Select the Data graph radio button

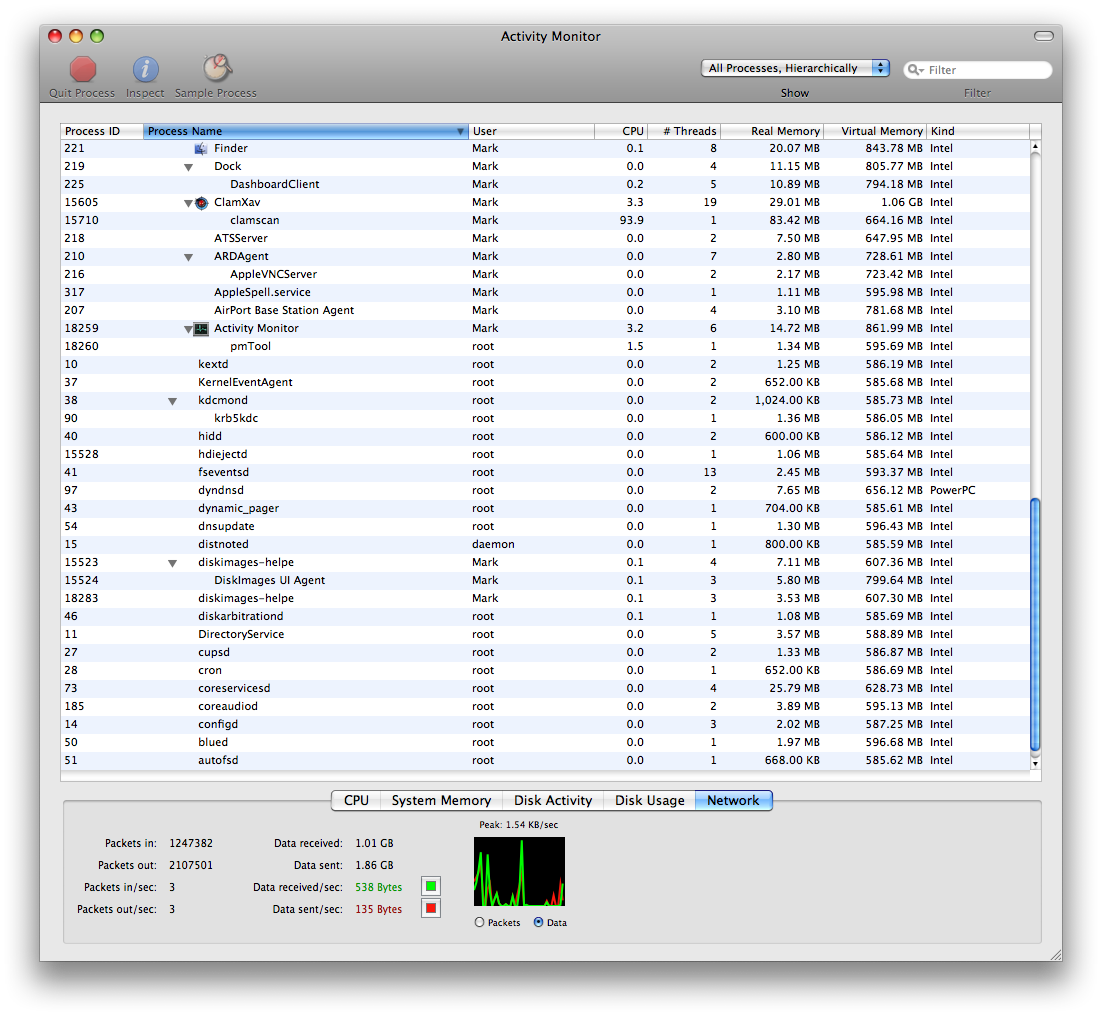pyautogui.click(x=538, y=922)
